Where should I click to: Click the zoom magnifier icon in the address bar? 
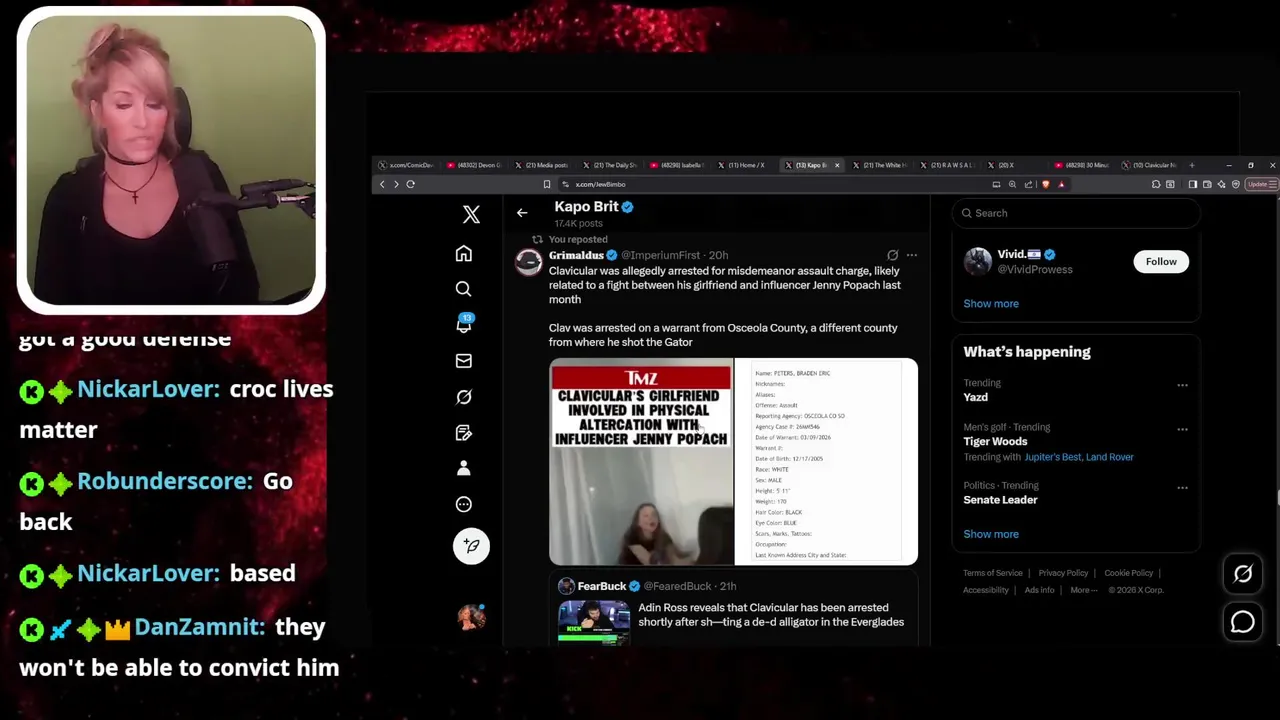pyautogui.click(x=1012, y=184)
